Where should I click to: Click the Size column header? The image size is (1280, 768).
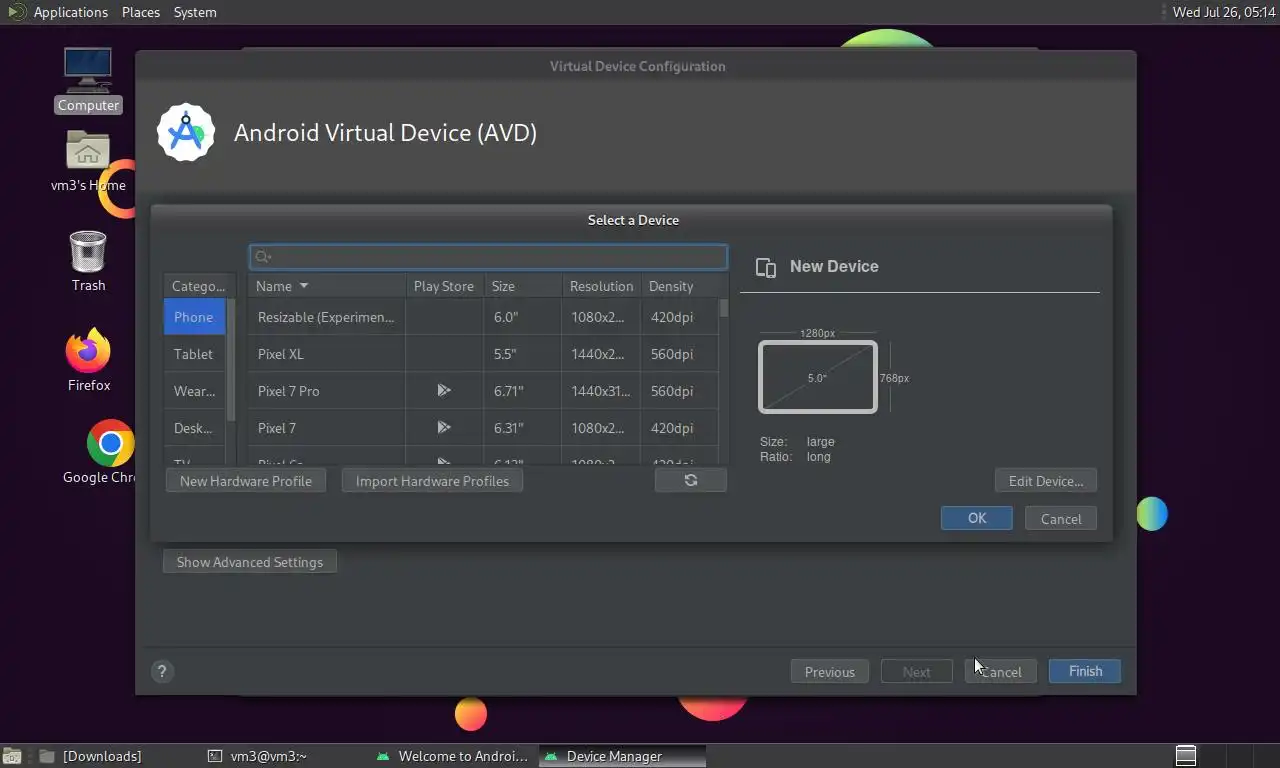(523, 286)
